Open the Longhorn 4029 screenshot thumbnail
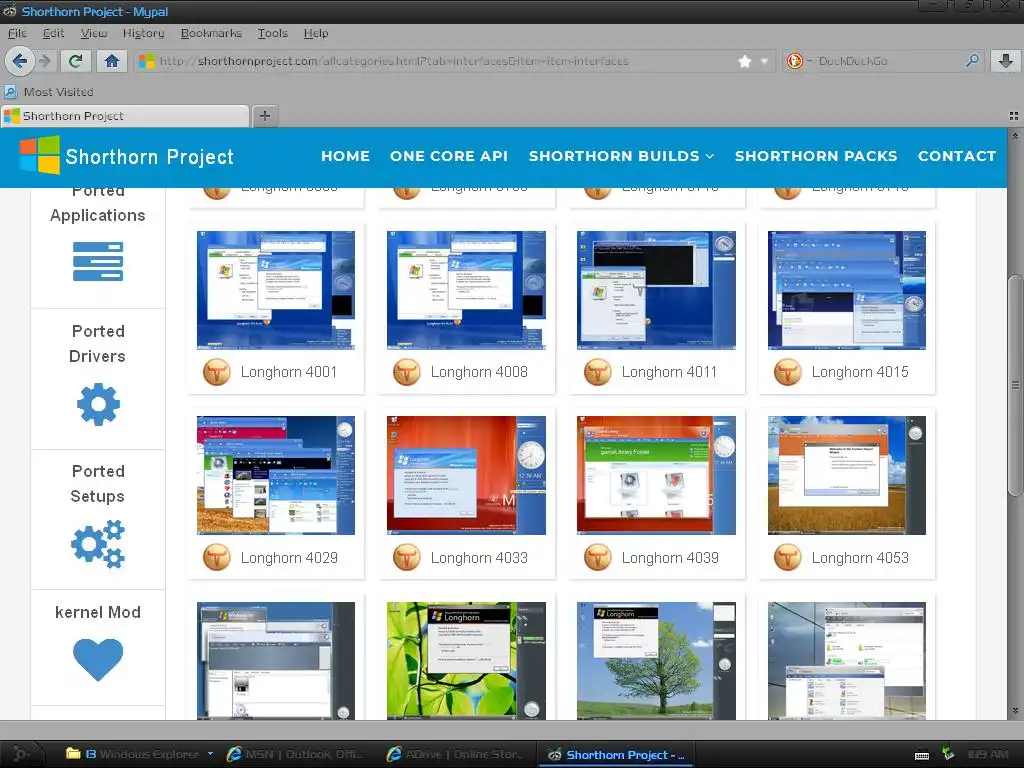Screen dimensions: 1024x768 (276, 475)
